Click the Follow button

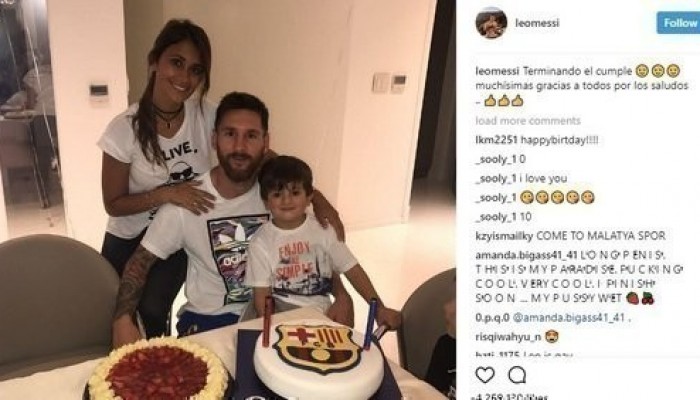(x=678, y=23)
